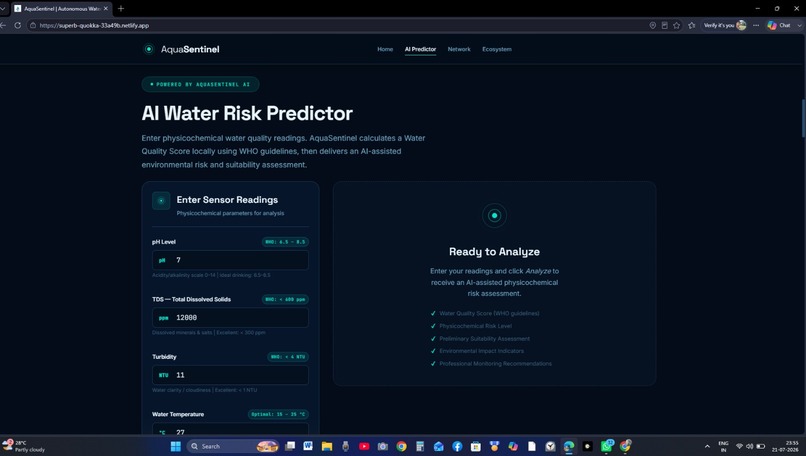
Task: Click the taskbar Search box
Action: 233,446
